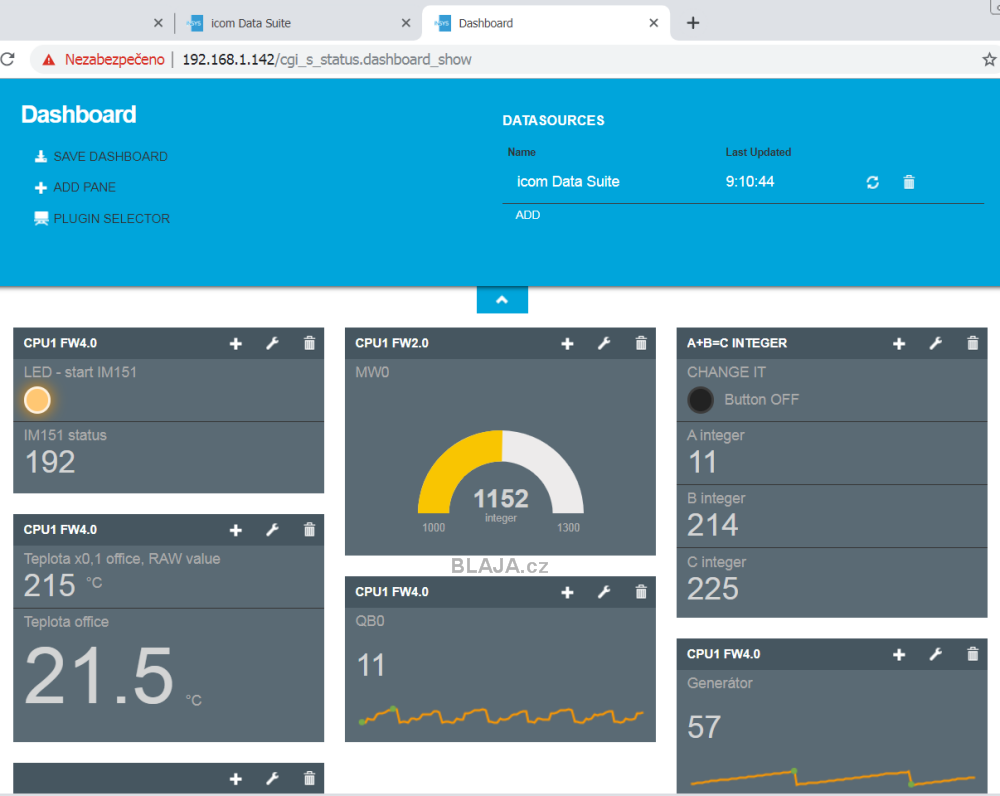Image resolution: width=1000 pixels, height=796 pixels.
Task: Show the Nezabezpečeno site security info
Action: (x=103, y=60)
